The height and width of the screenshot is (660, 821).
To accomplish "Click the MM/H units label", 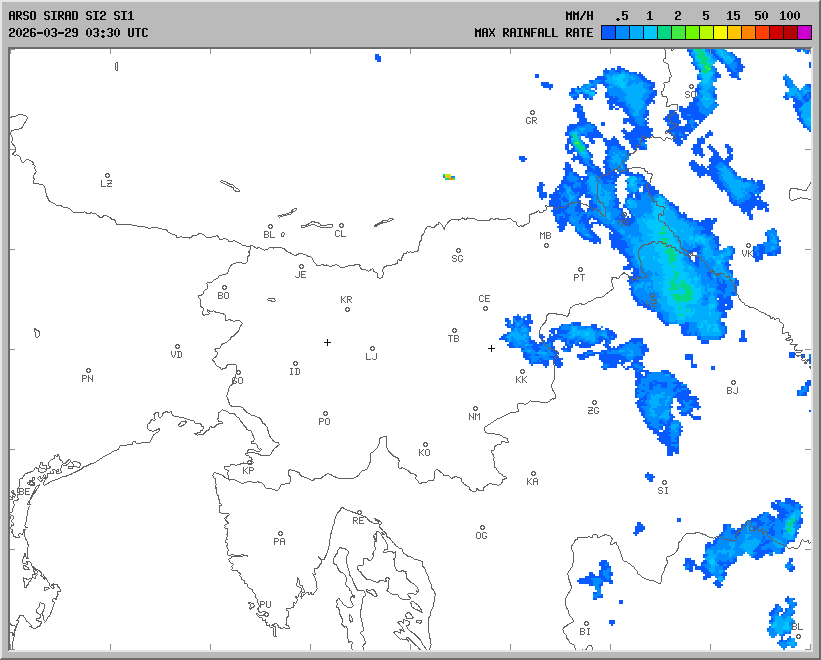I will click(x=579, y=16).
